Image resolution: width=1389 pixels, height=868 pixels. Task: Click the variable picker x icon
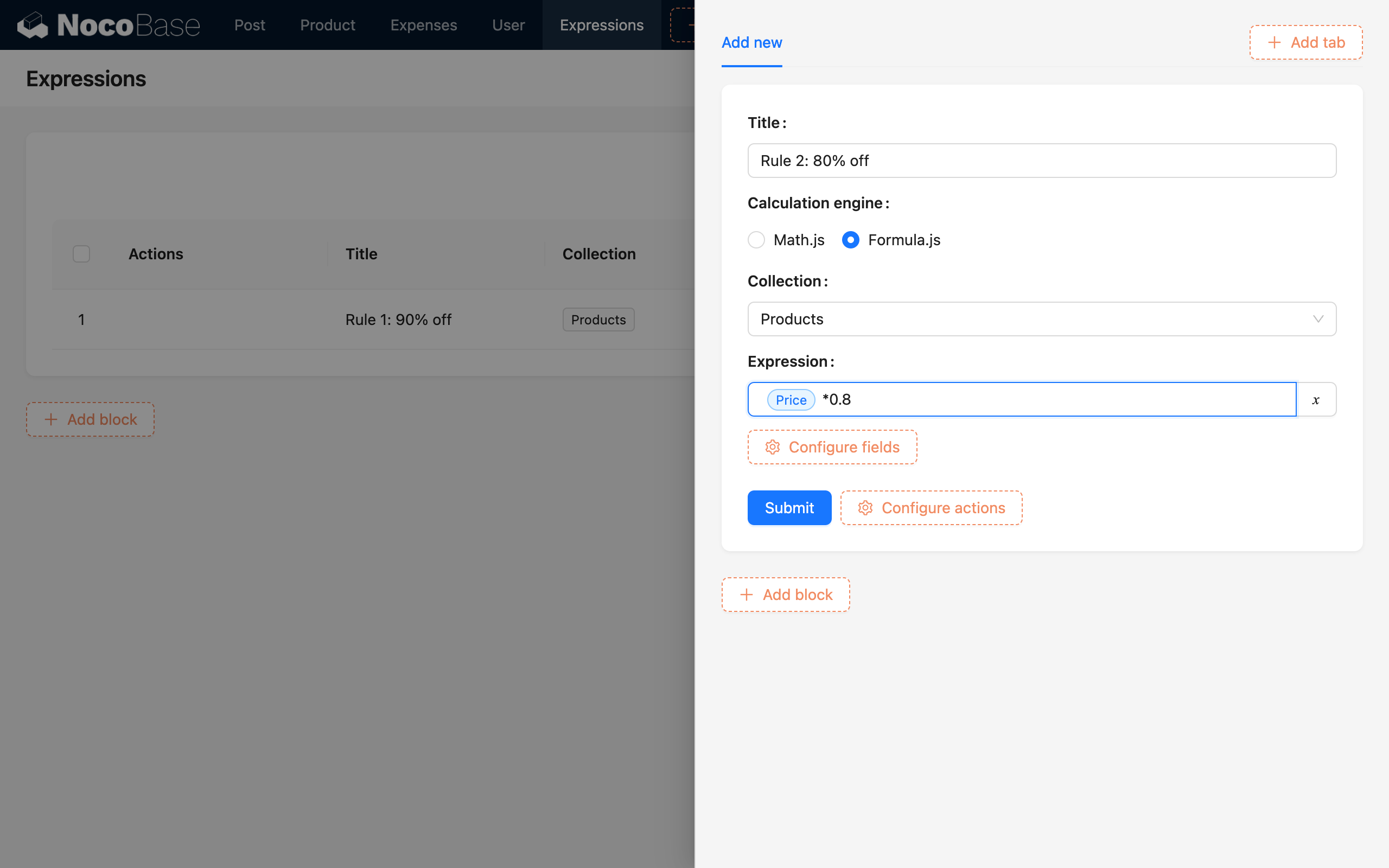point(1316,400)
